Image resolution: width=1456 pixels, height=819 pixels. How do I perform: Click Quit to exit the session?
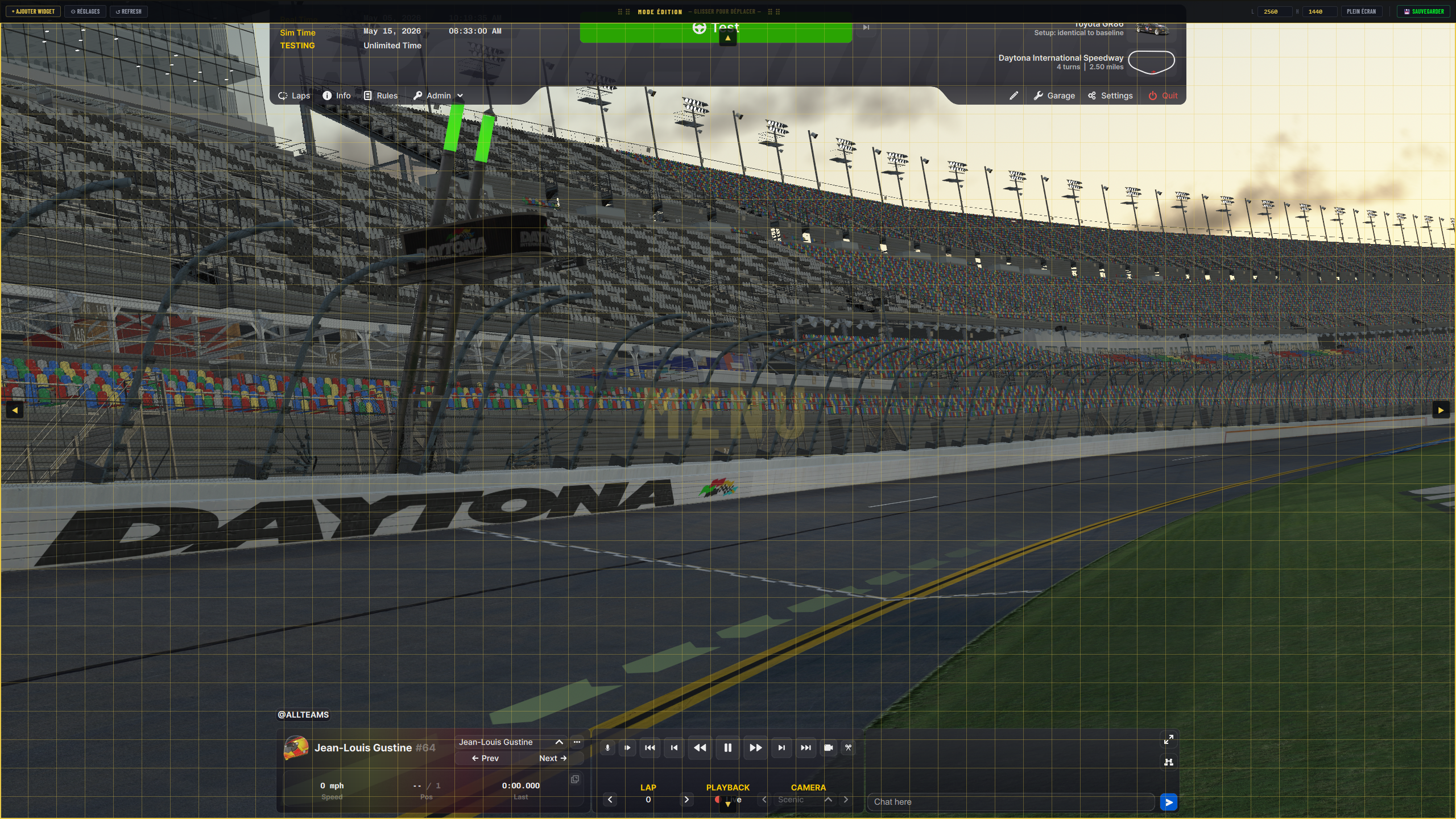coord(1163,96)
